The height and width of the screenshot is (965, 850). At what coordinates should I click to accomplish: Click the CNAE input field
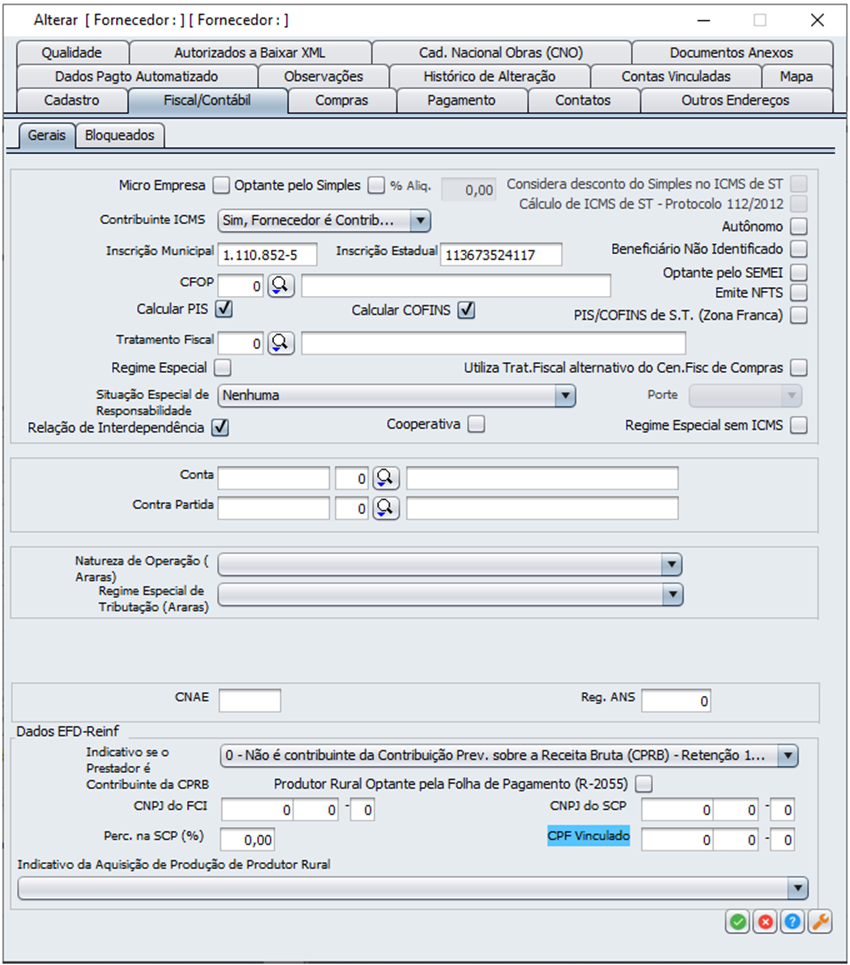click(250, 700)
